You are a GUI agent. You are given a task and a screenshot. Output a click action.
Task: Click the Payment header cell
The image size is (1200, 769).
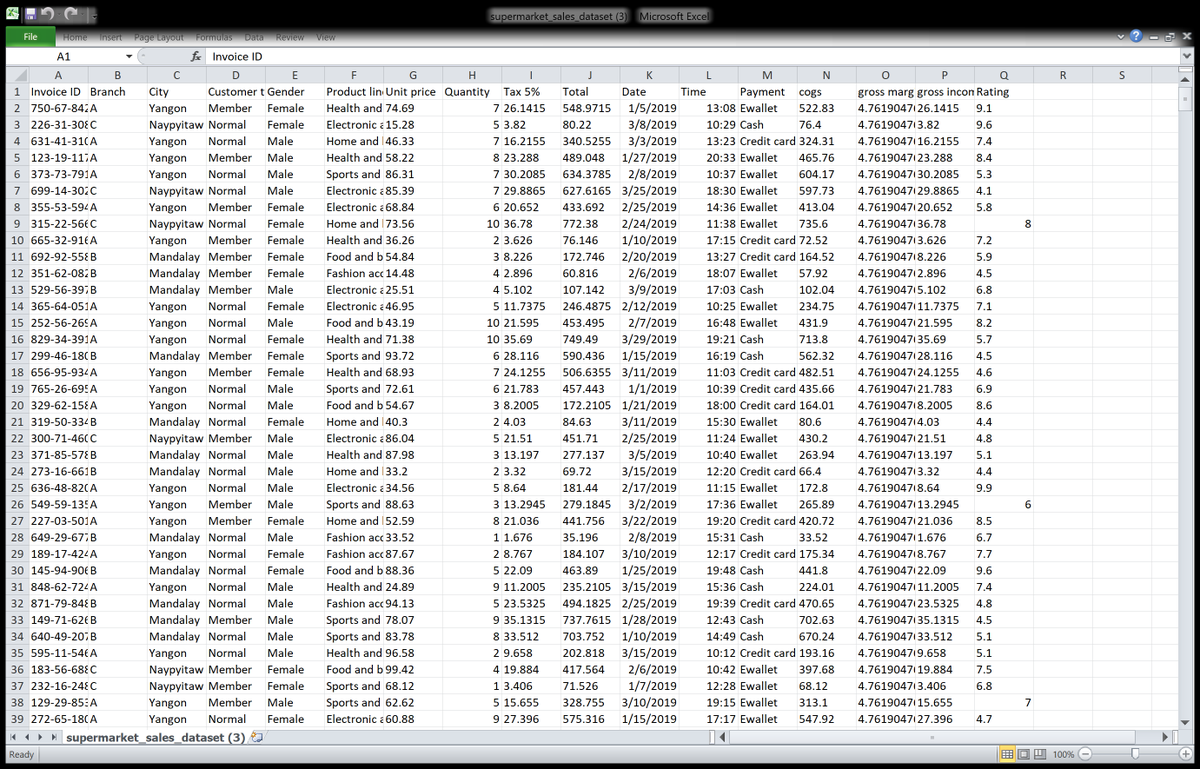tap(767, 92)
